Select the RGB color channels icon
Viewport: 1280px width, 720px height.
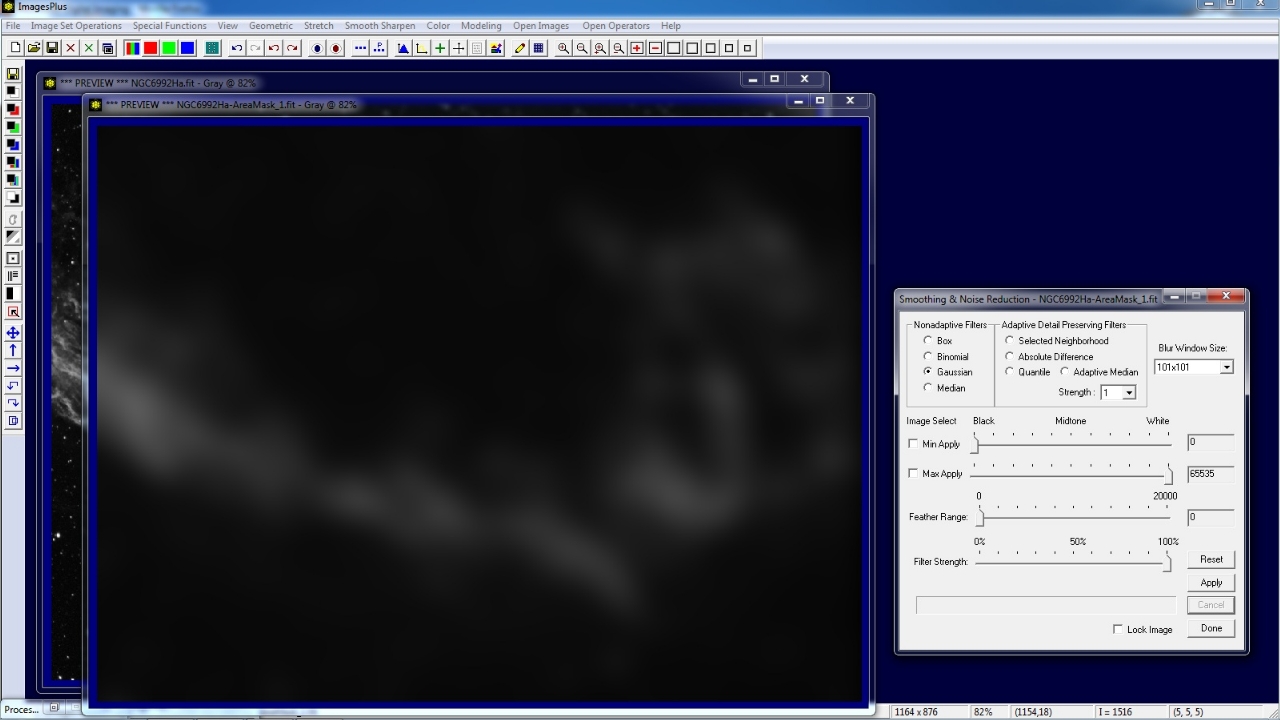click(132, 48)
